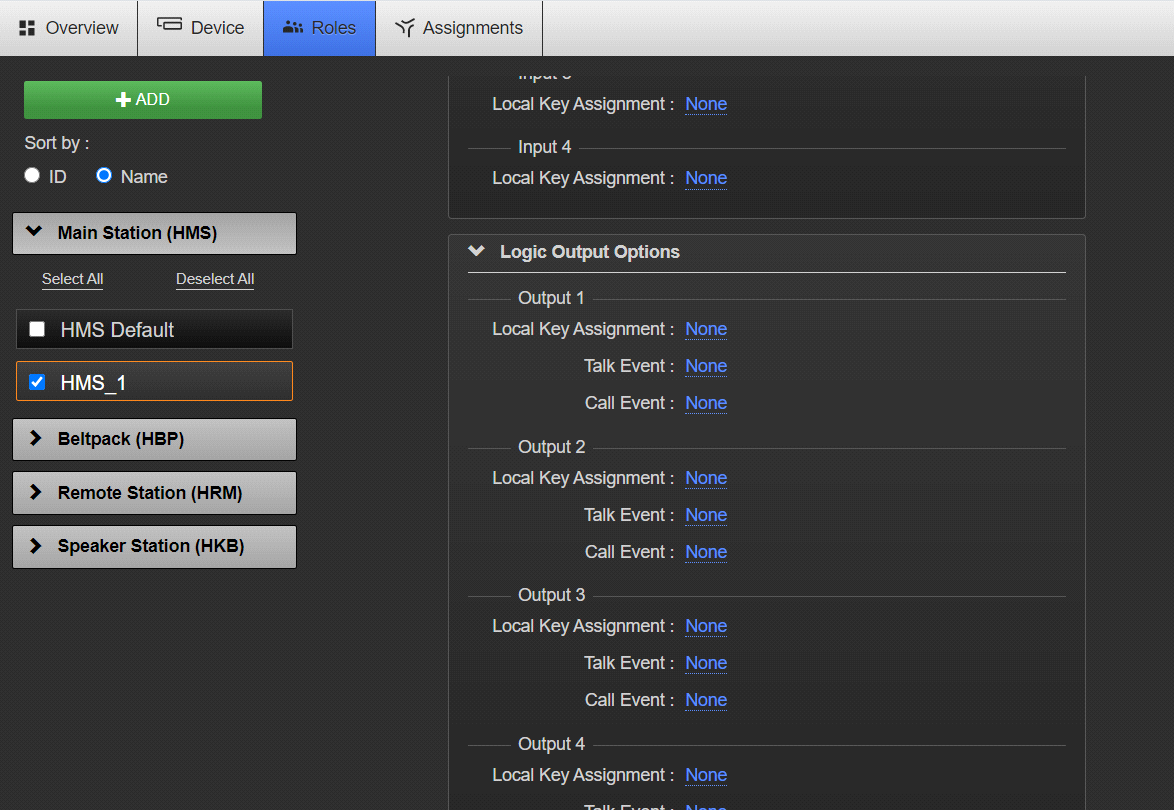Open Input 4 Local Key Assignment value

(x=705, y=178)
